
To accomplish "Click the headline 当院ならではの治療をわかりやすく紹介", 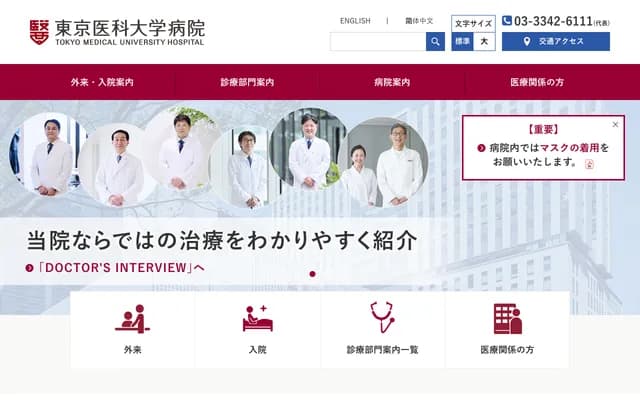I will (222, 240).
